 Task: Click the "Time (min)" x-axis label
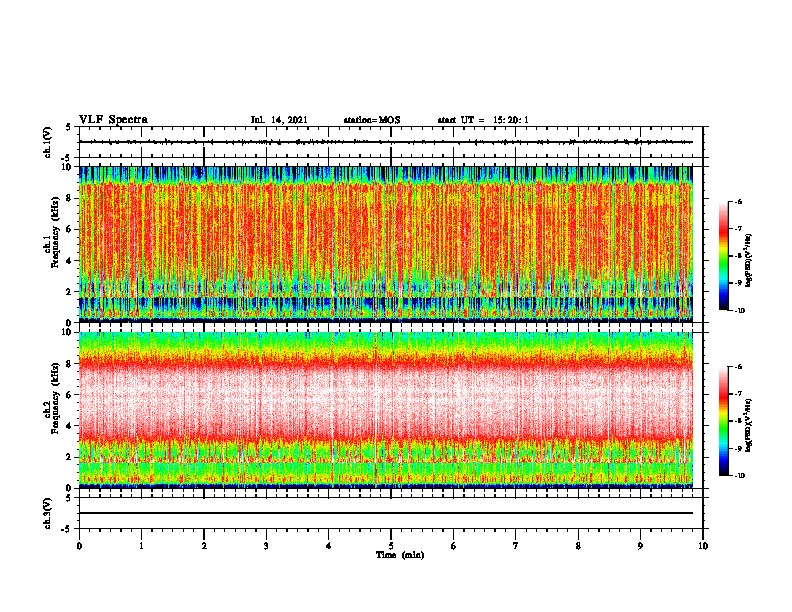coord(400,555)
